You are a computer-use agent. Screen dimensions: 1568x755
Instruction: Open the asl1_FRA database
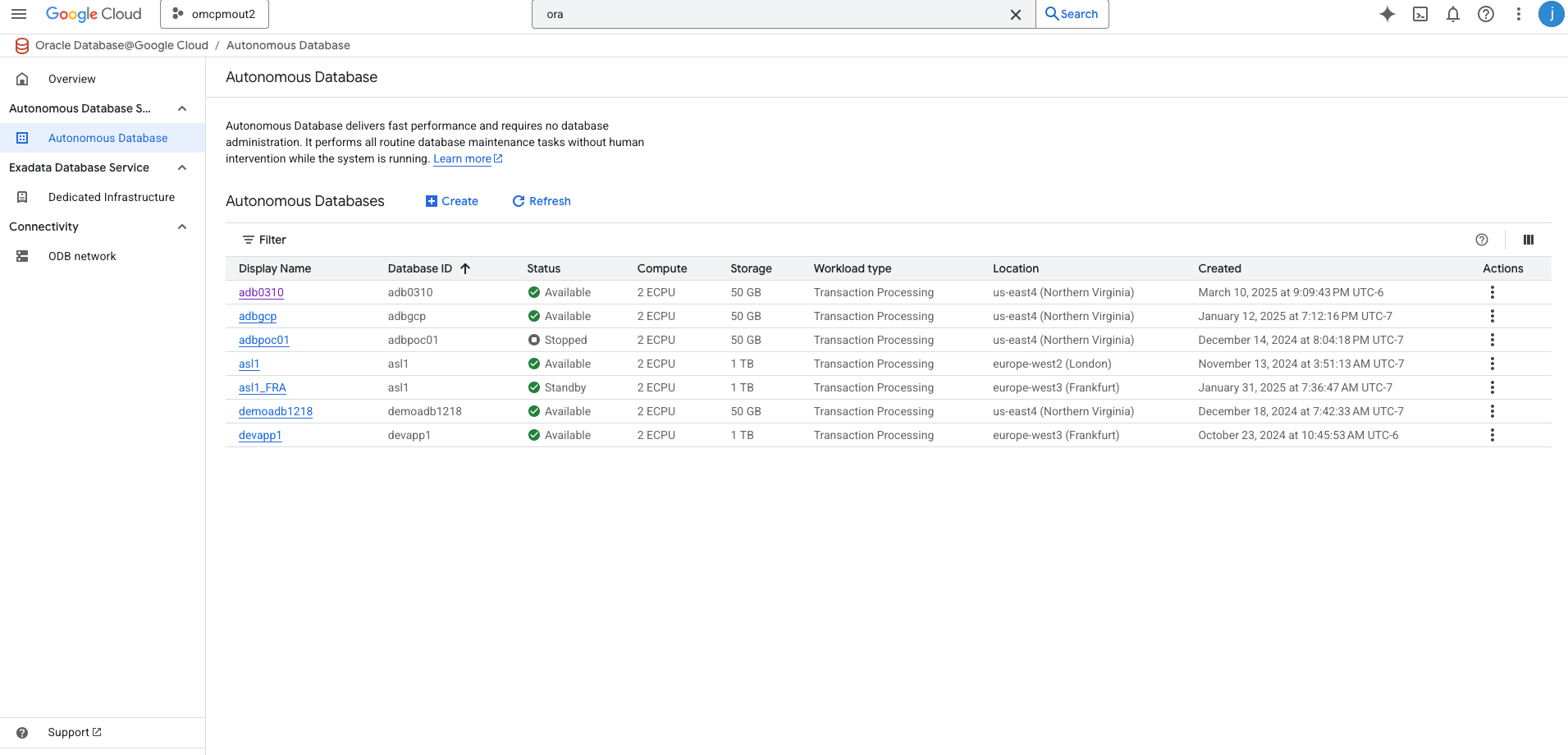(x=263, y=387)
